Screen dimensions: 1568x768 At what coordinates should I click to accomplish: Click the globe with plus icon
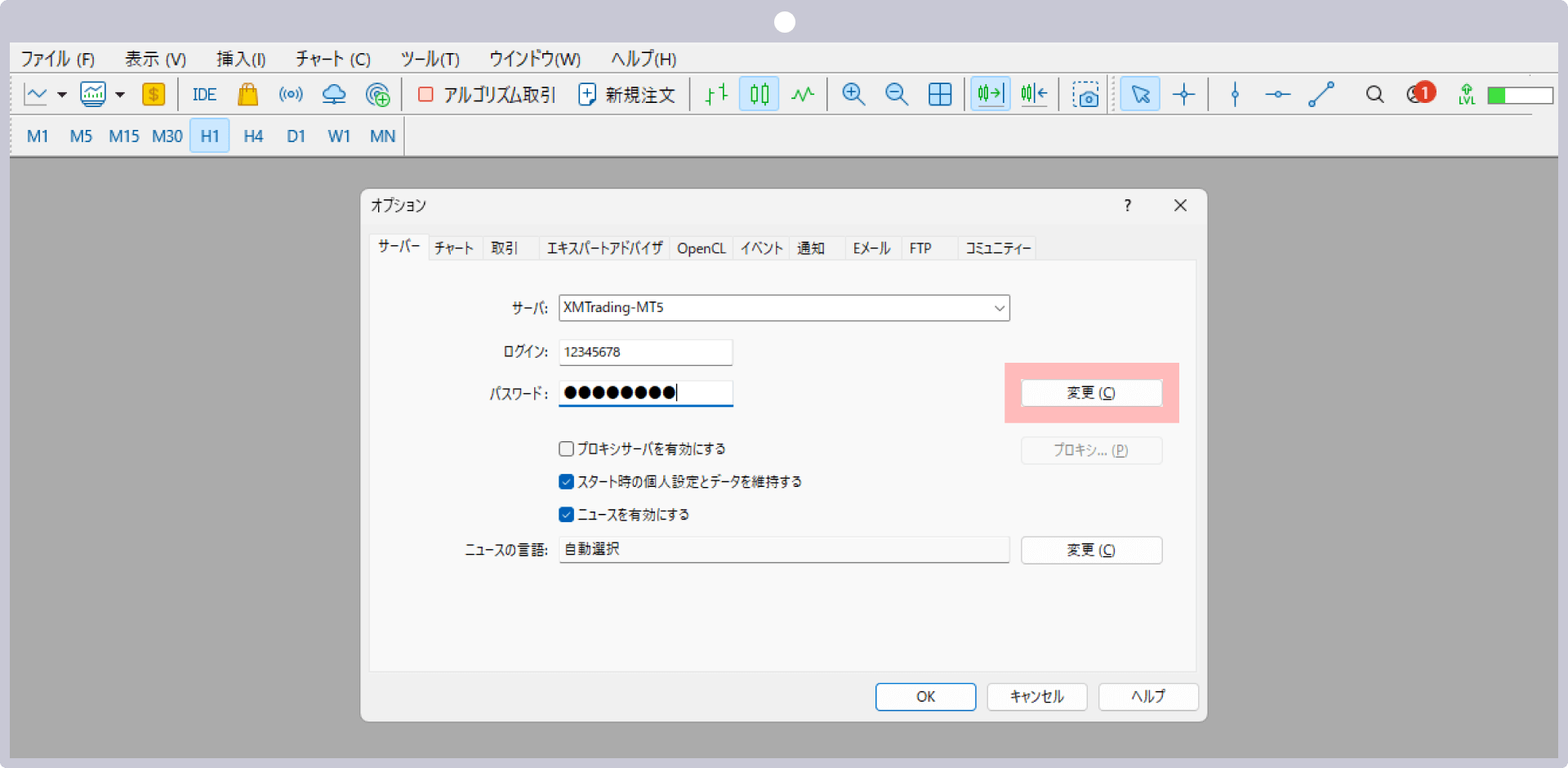[377, 95]
